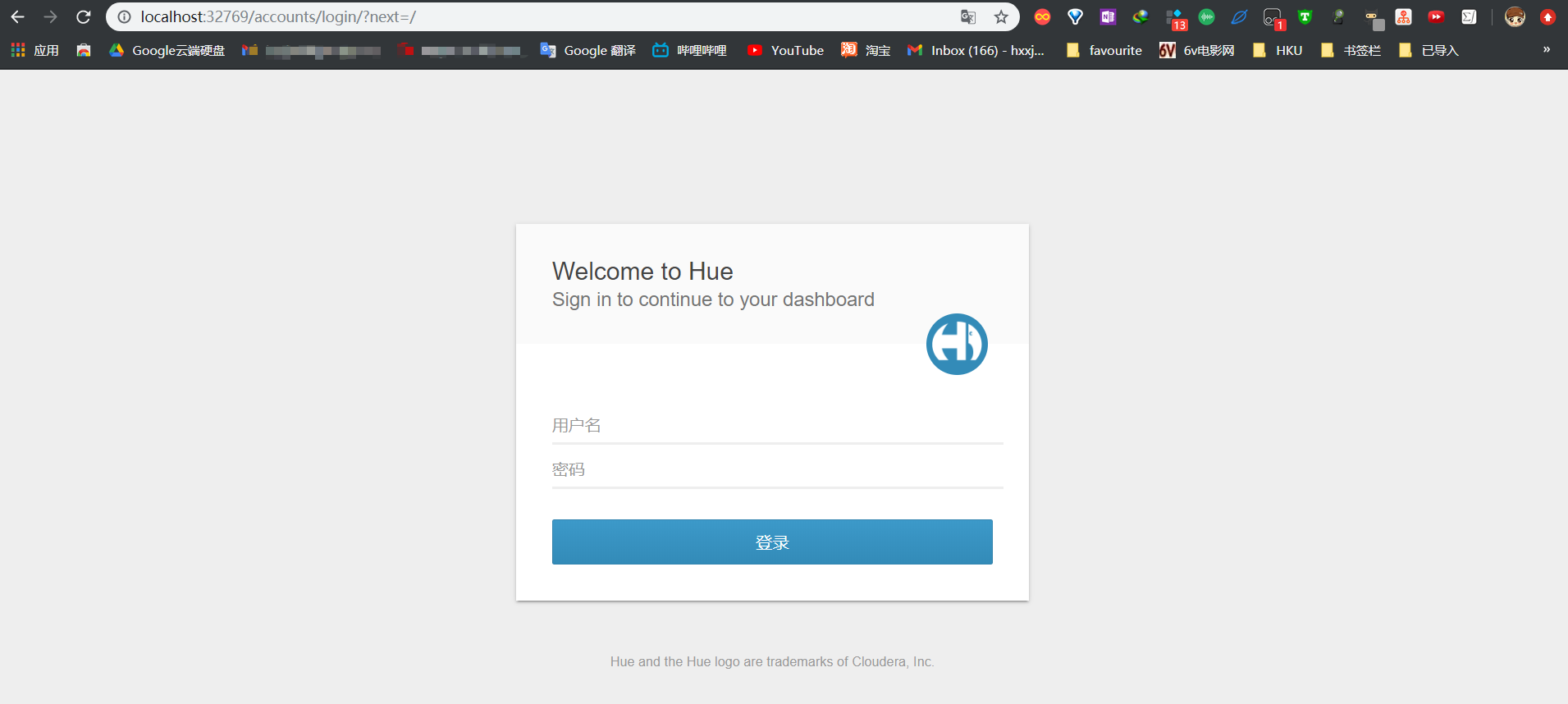Open the 书签栏 bookmarks folder

[1351, 50]
